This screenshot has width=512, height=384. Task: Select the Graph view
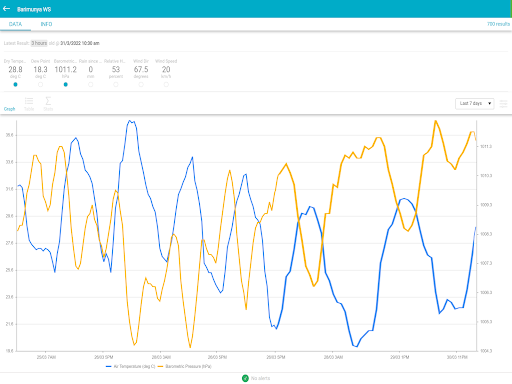click(x=10, y=109)
